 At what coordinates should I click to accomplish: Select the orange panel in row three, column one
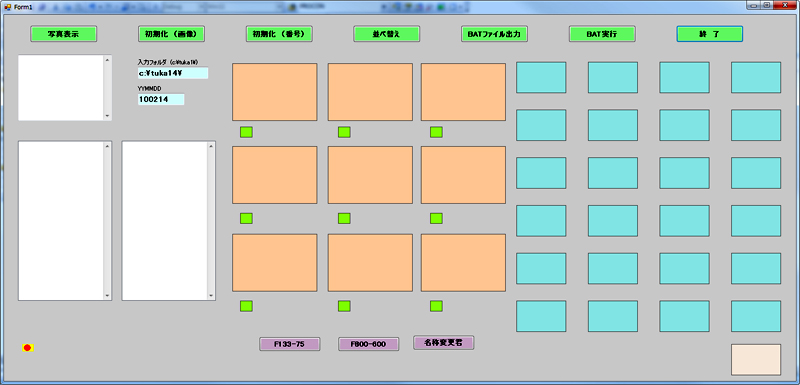(x=274, y=263)
